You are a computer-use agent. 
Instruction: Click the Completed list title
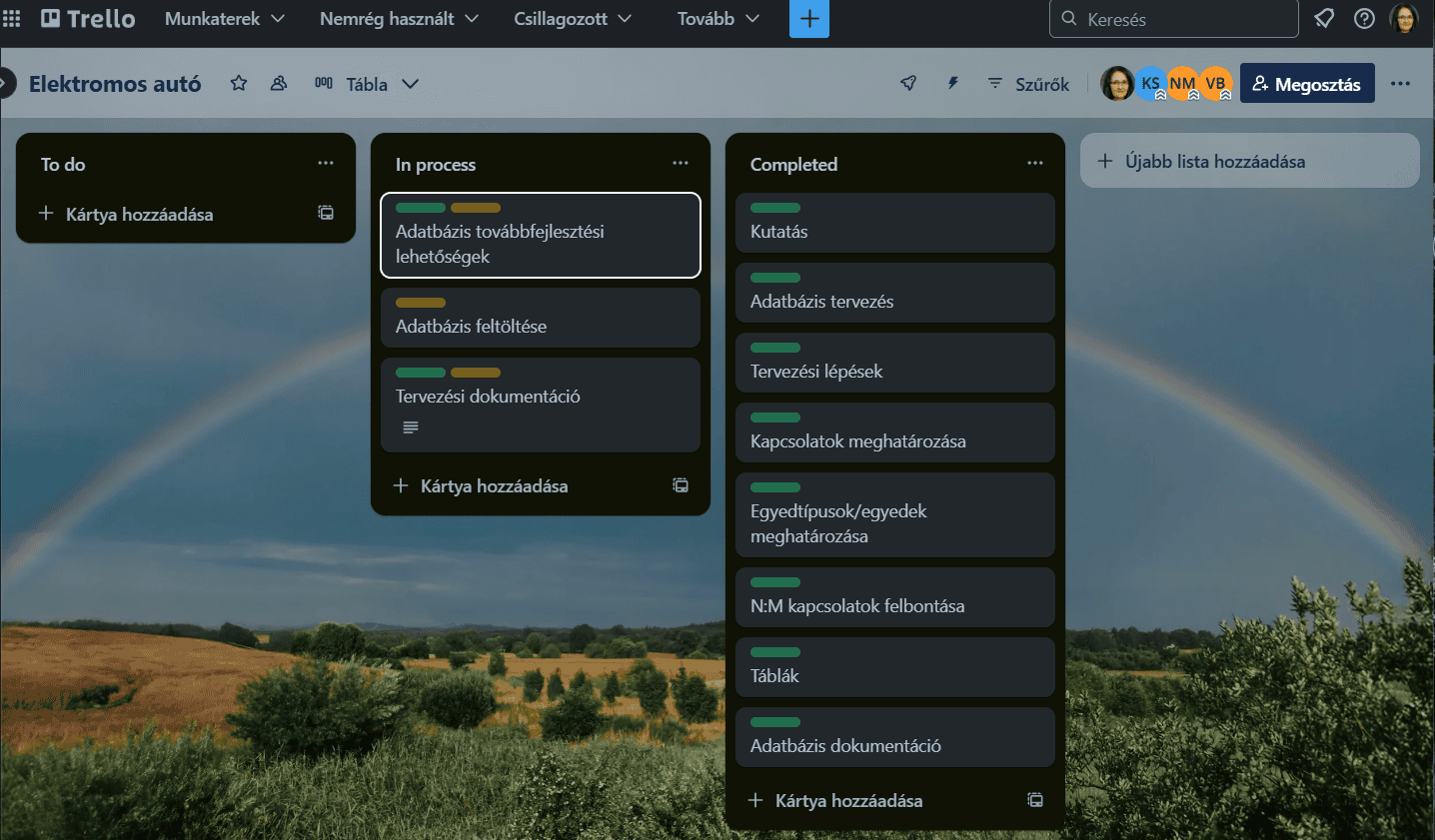click(x=794, y=164)
